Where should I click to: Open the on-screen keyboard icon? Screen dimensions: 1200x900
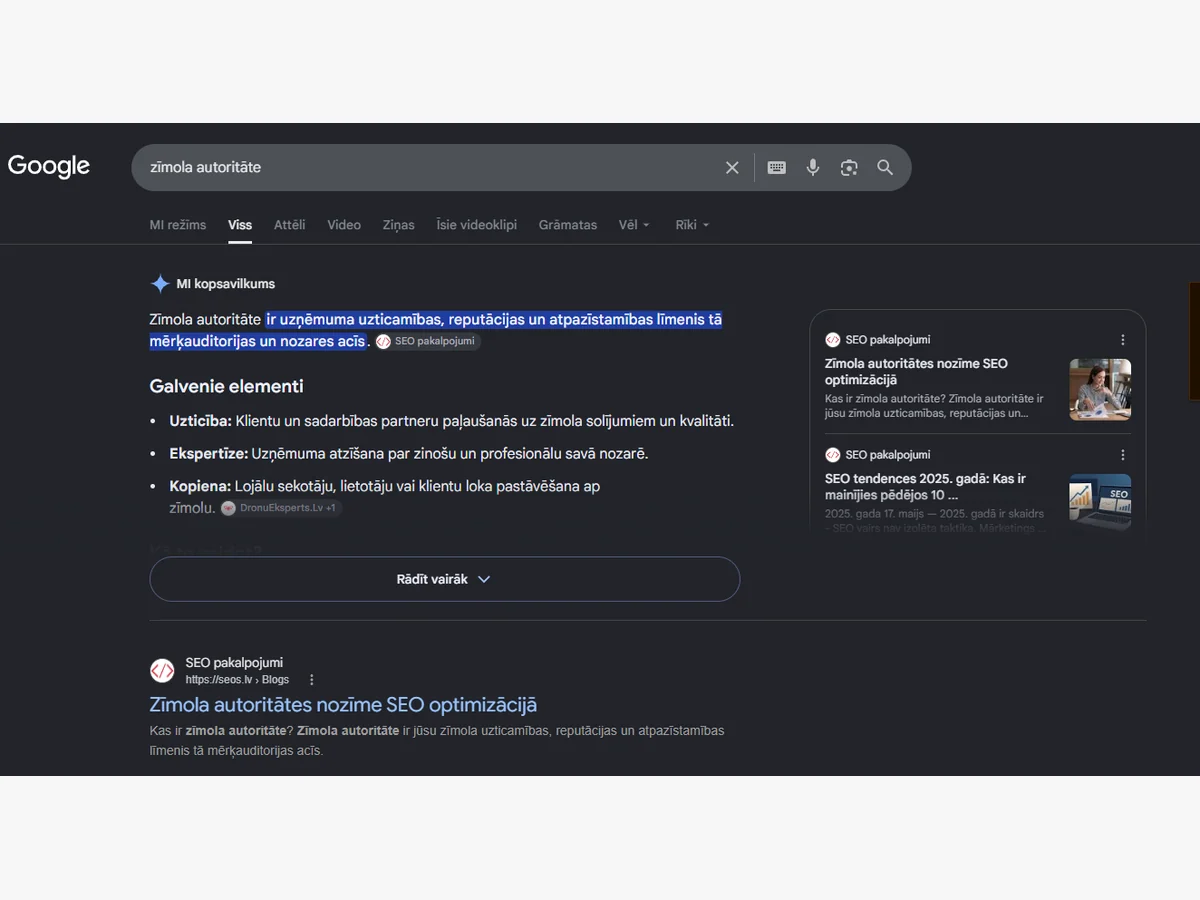[x=776, y=168]
